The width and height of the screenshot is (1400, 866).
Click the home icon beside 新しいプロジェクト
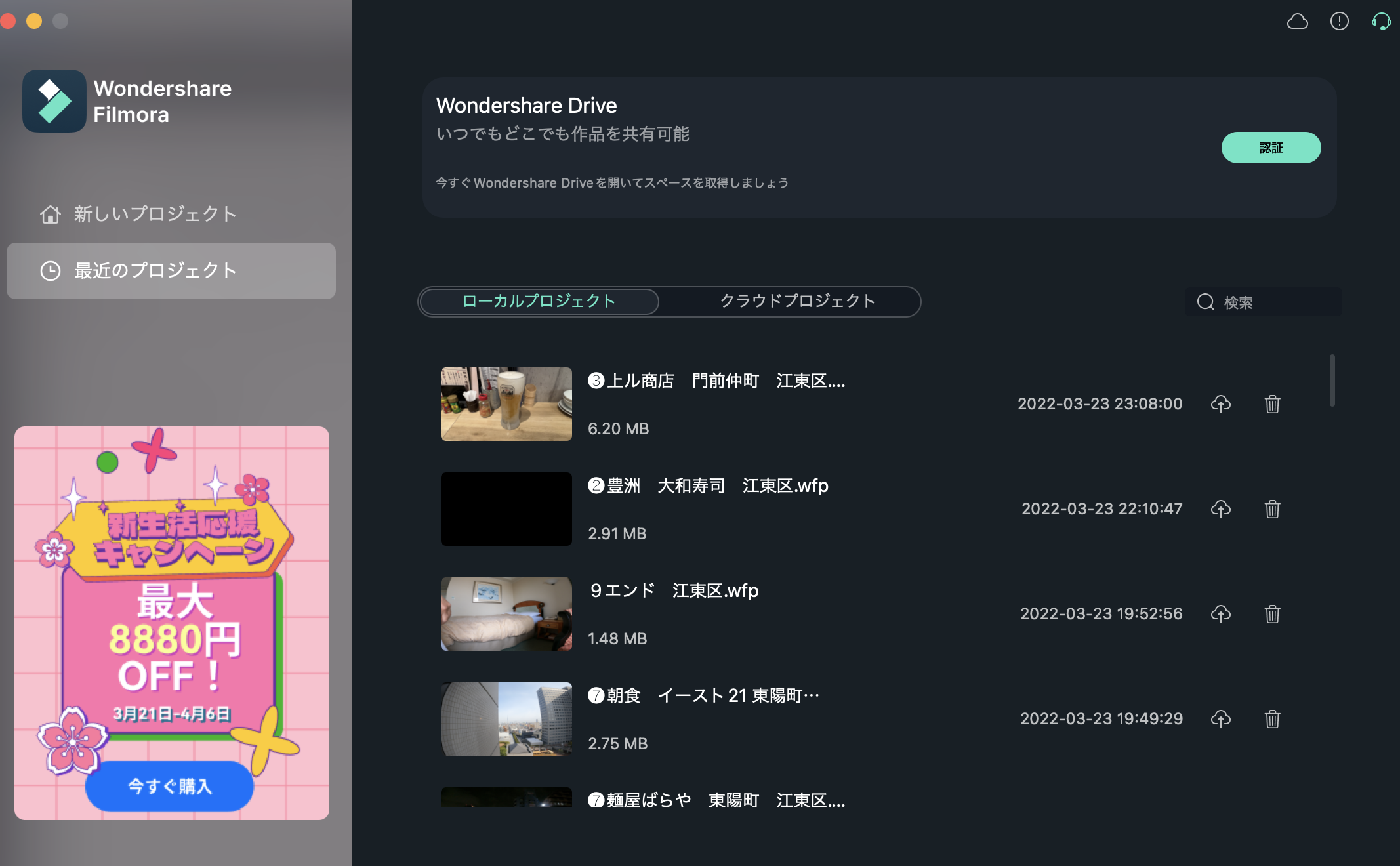pos(51,215)
